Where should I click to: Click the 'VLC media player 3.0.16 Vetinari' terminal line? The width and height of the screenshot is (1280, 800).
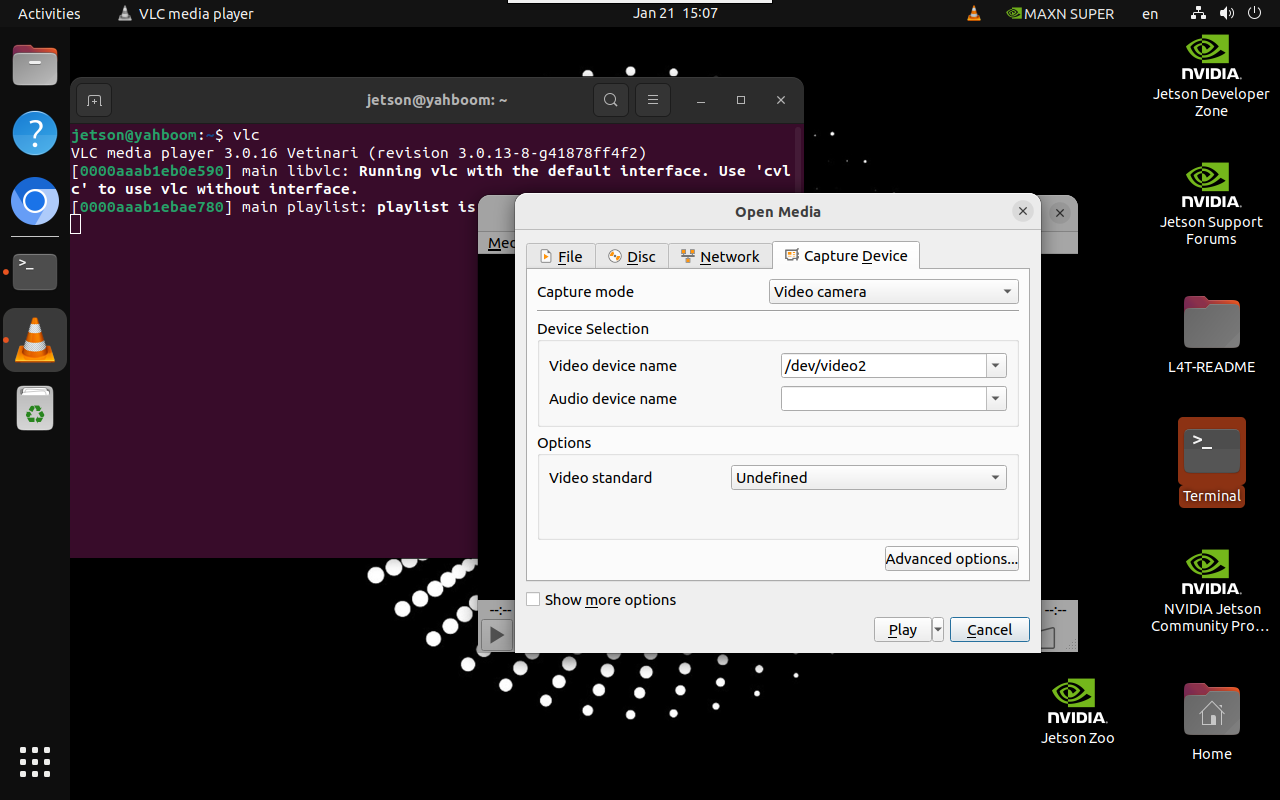(359, 153)
